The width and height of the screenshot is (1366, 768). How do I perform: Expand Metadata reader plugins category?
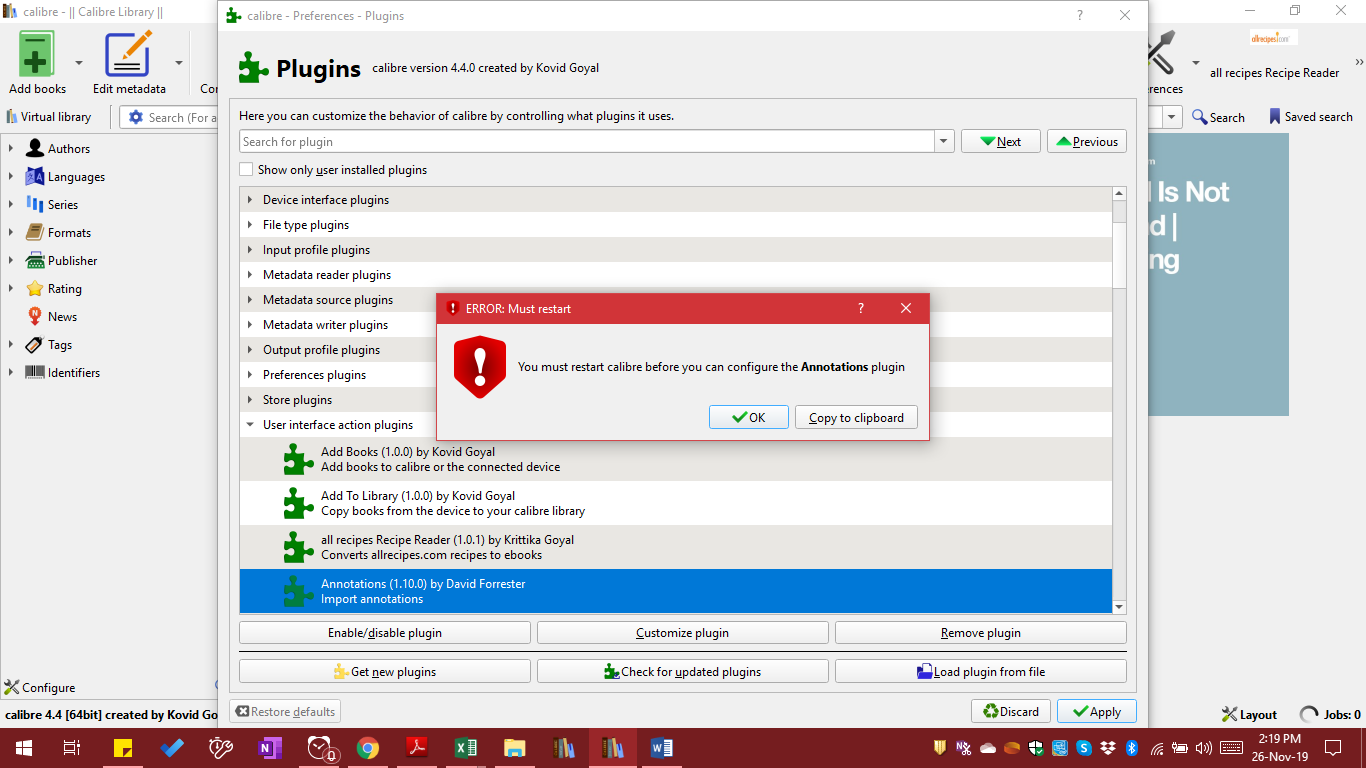250,275
